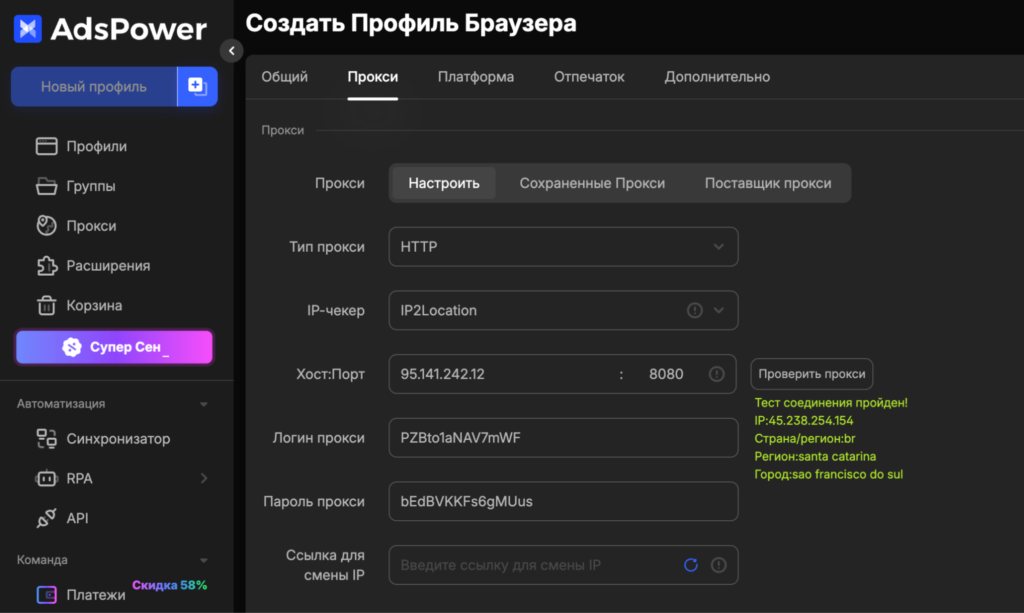
Task: Collapse the Автоматизация section chevron
Action: 204,403
